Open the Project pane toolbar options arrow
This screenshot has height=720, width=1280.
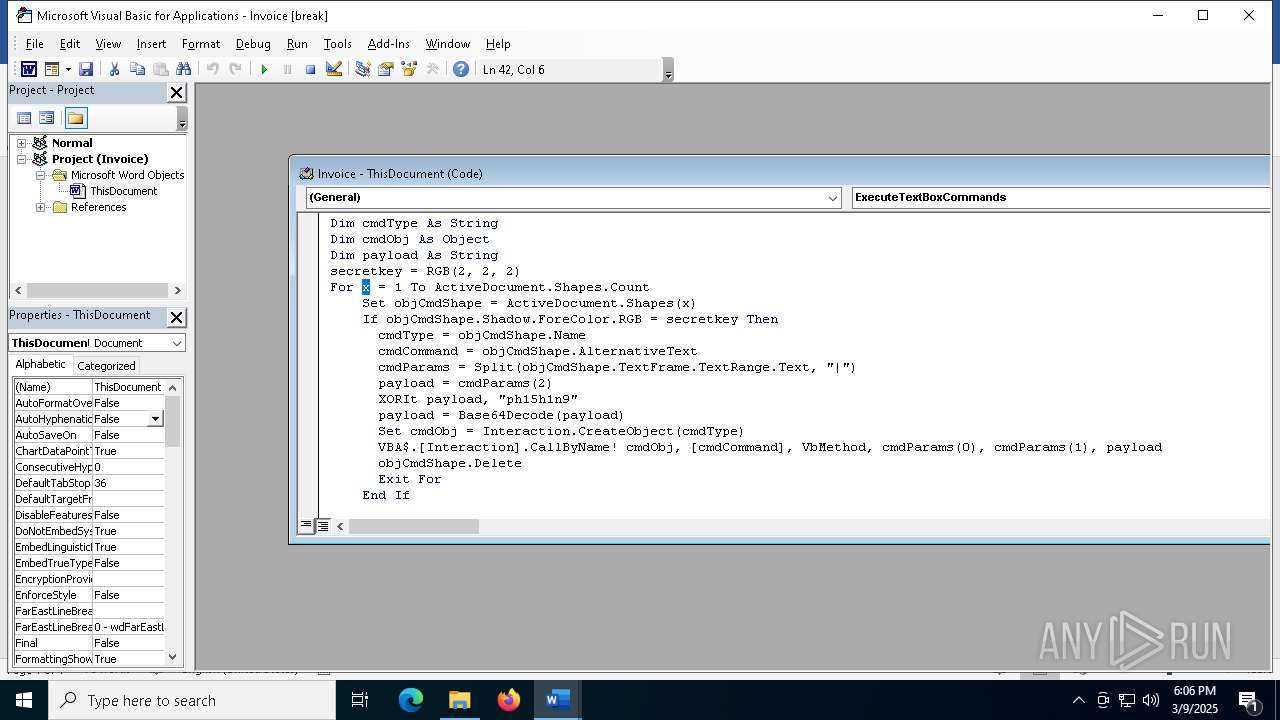[182, 119]
